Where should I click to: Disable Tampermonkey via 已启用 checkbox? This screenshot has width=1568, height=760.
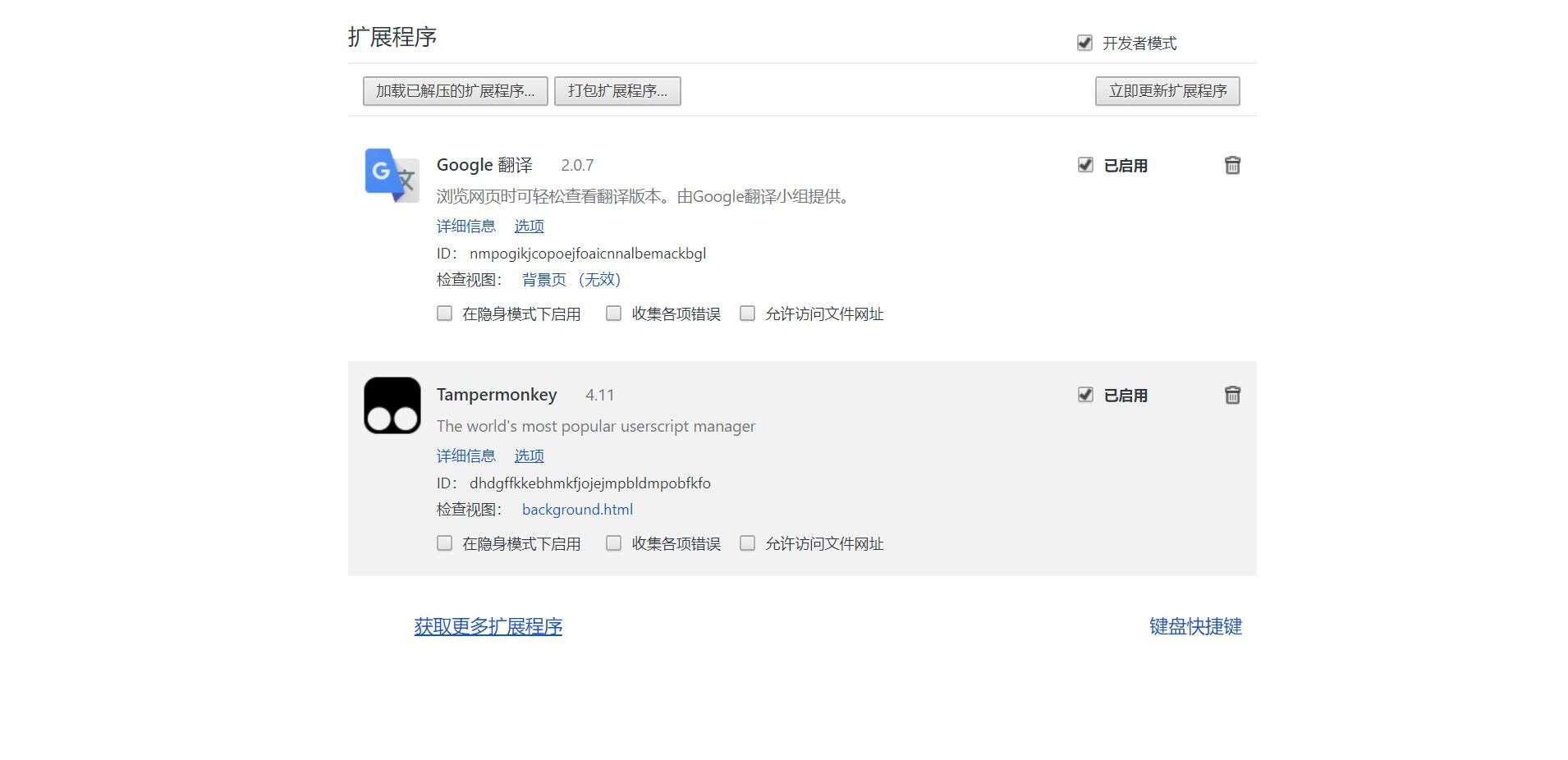pos(1085,396)
